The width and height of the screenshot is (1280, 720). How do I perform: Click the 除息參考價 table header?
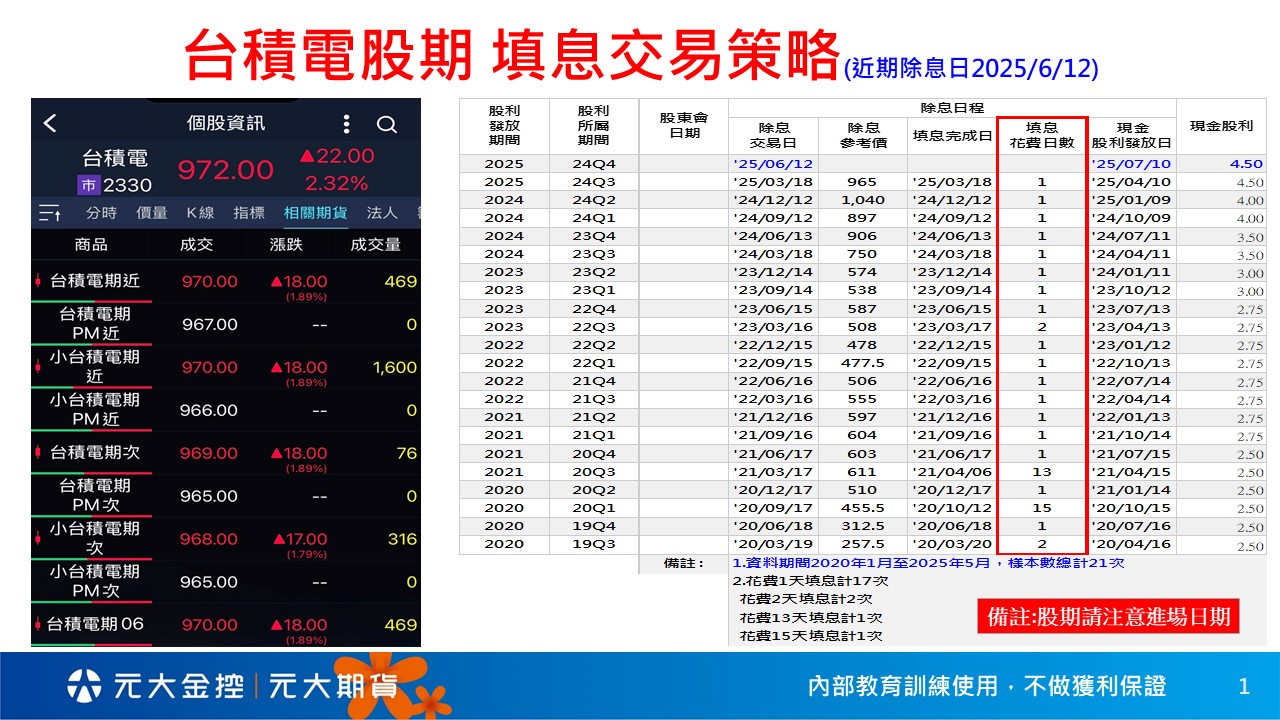pos(863,135)
